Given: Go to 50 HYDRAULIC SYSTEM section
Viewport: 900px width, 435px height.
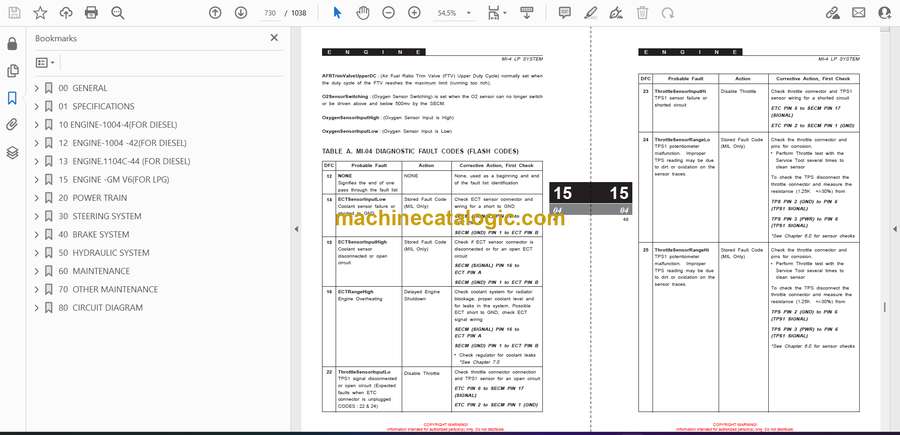Looking at the screenshot, I should point(104,253).
